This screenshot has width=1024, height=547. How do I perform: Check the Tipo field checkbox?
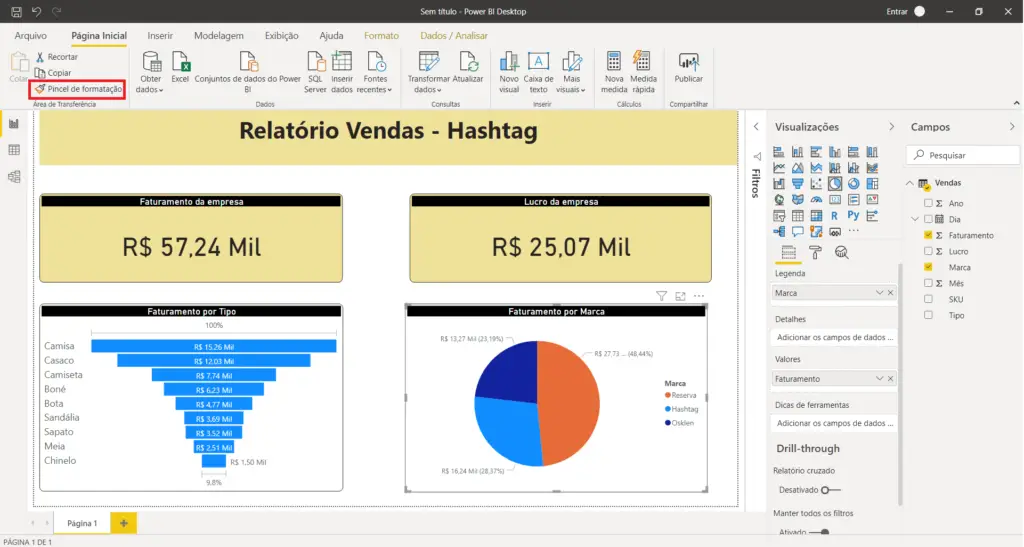click(x=928, y=315)
